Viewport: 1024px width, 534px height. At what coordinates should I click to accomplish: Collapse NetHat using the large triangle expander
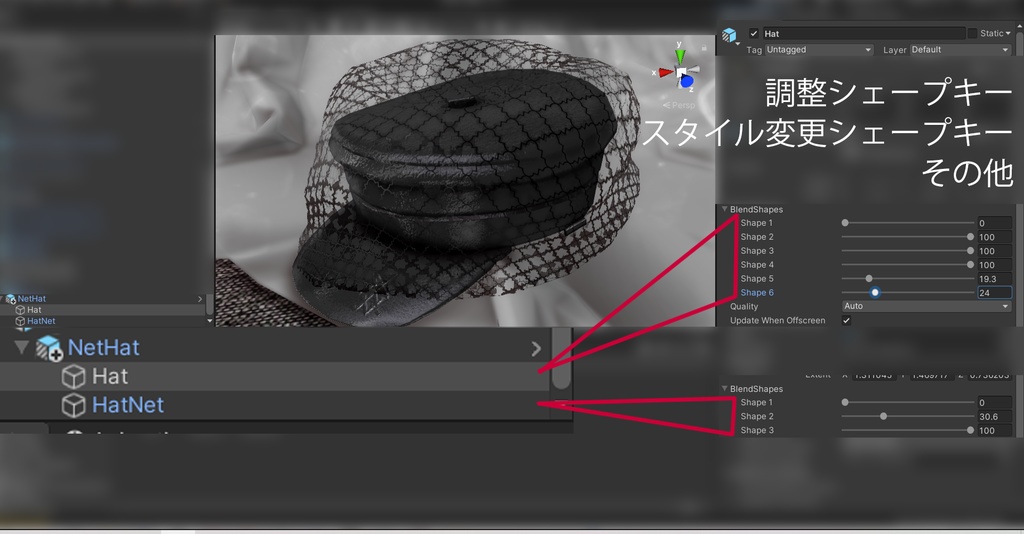(22, 347)
